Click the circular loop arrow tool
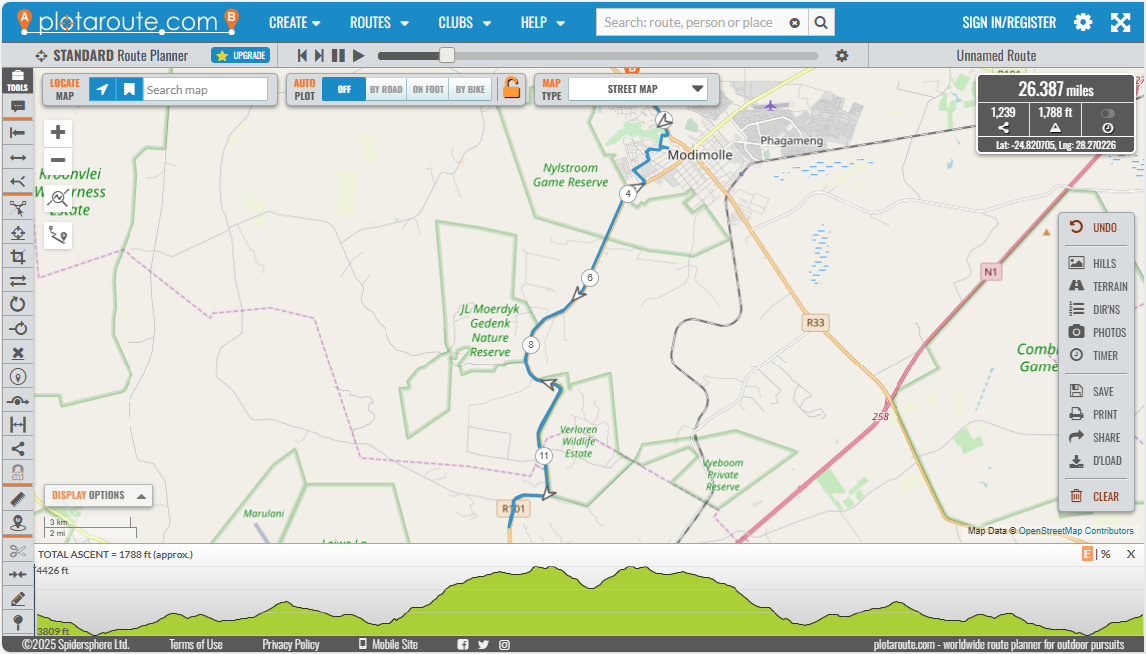Screen dimensions: 1146x654 (x=18, y=305)
